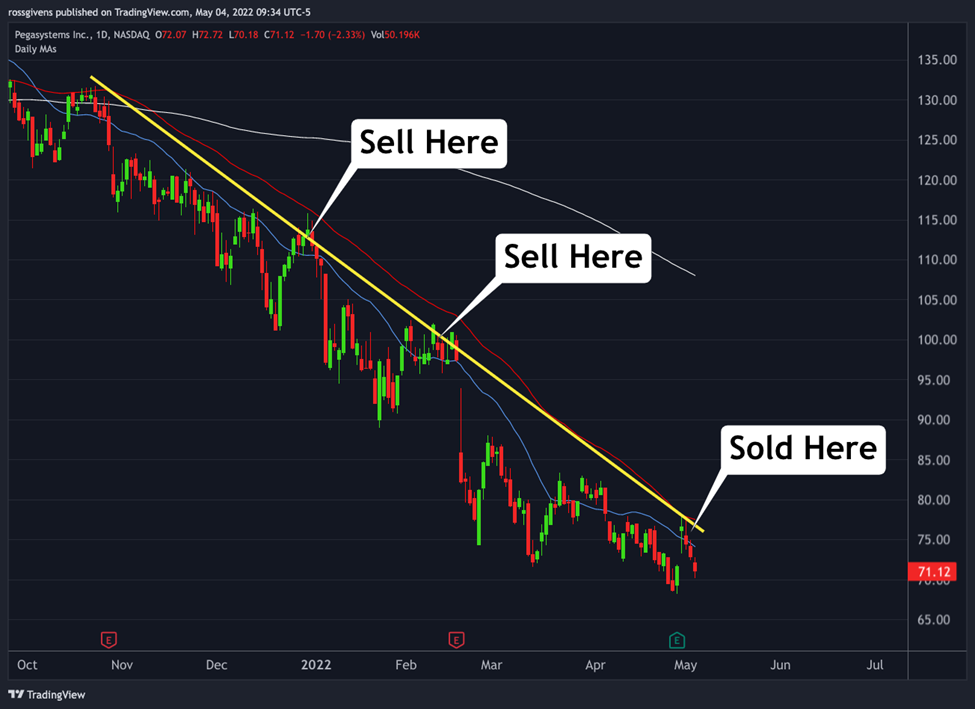975x709 pixels.
Task: Click the 'Daily MAs' indicator label
Action: [35, 49]
